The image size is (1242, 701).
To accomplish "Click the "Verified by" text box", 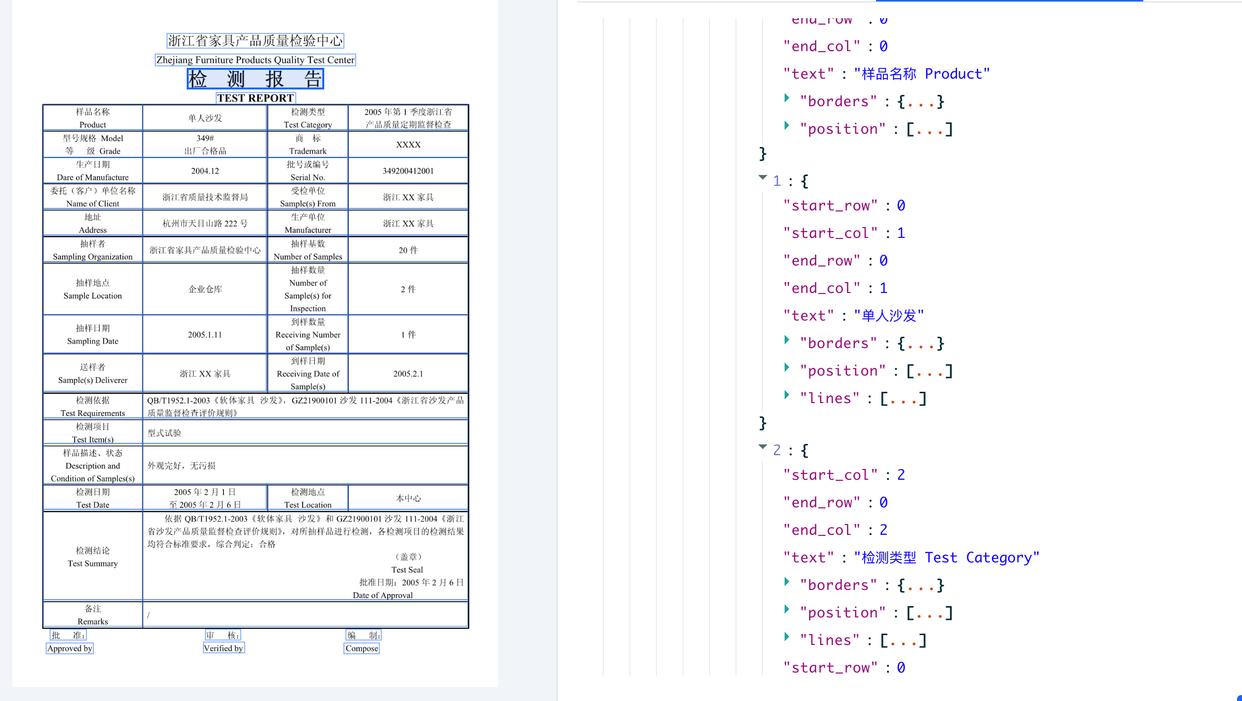I will (224, 648).
